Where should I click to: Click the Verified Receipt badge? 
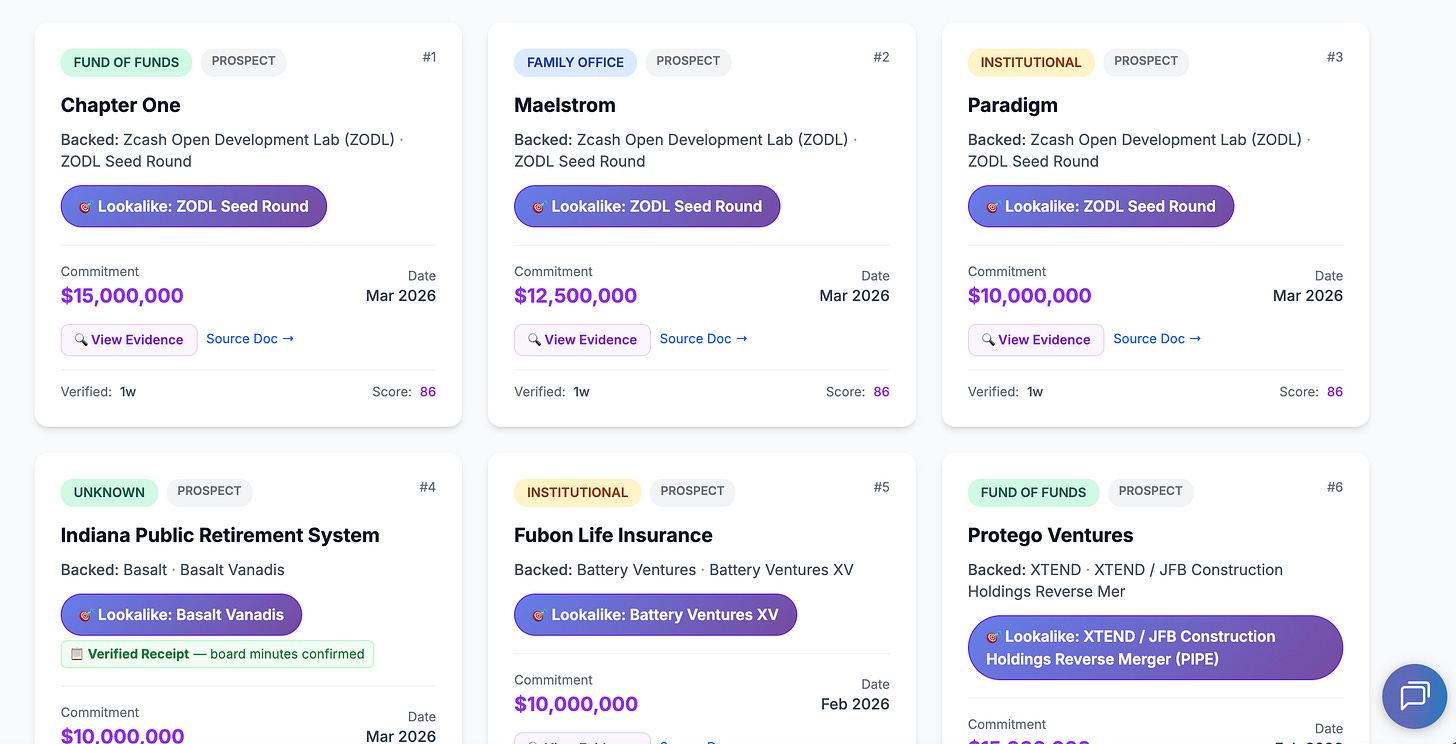217,654
